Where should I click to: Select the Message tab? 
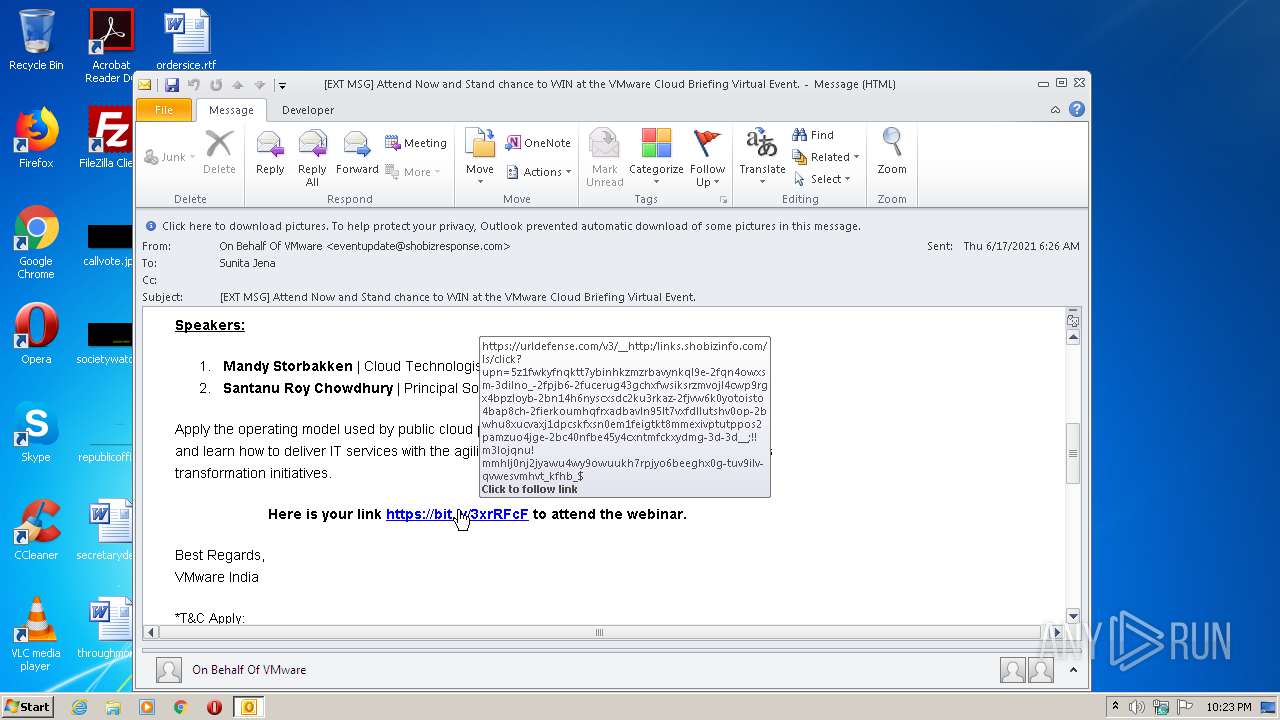(231, 110)
